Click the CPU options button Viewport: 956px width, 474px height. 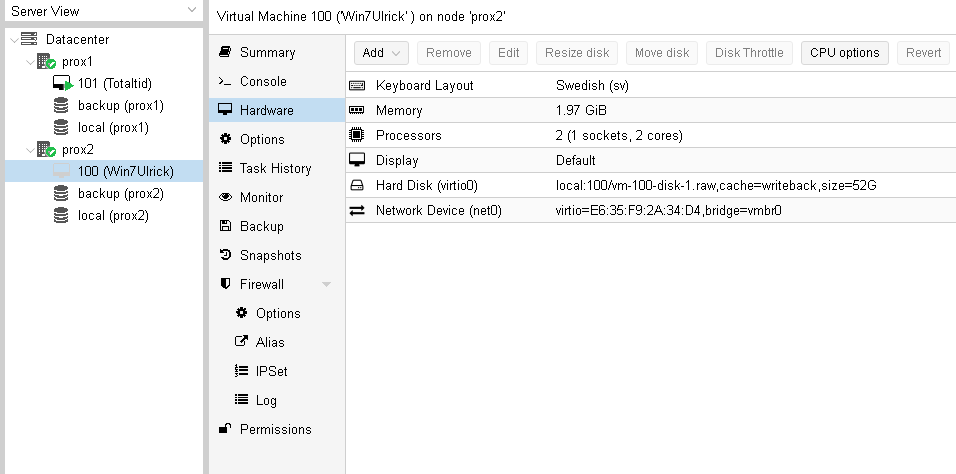pyautogui.click(x=844, y=53)
